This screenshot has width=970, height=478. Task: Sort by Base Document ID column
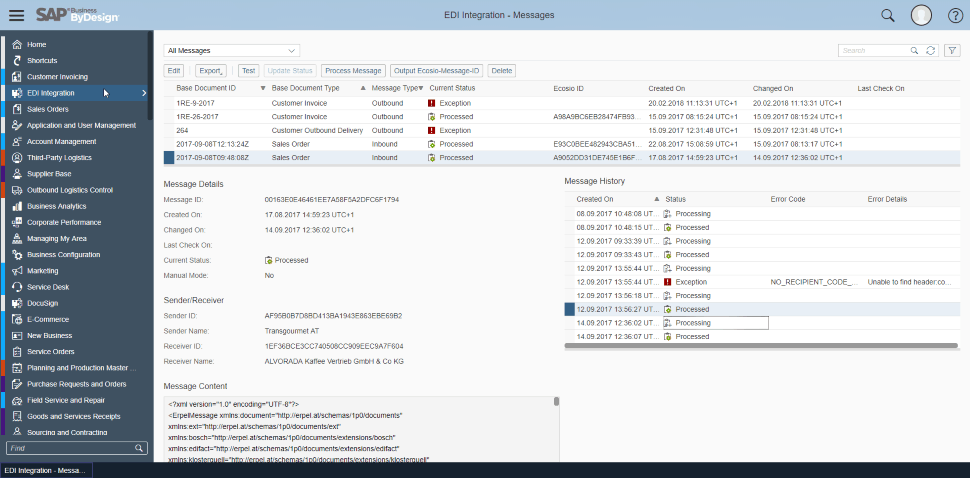(x=206, y=88)
